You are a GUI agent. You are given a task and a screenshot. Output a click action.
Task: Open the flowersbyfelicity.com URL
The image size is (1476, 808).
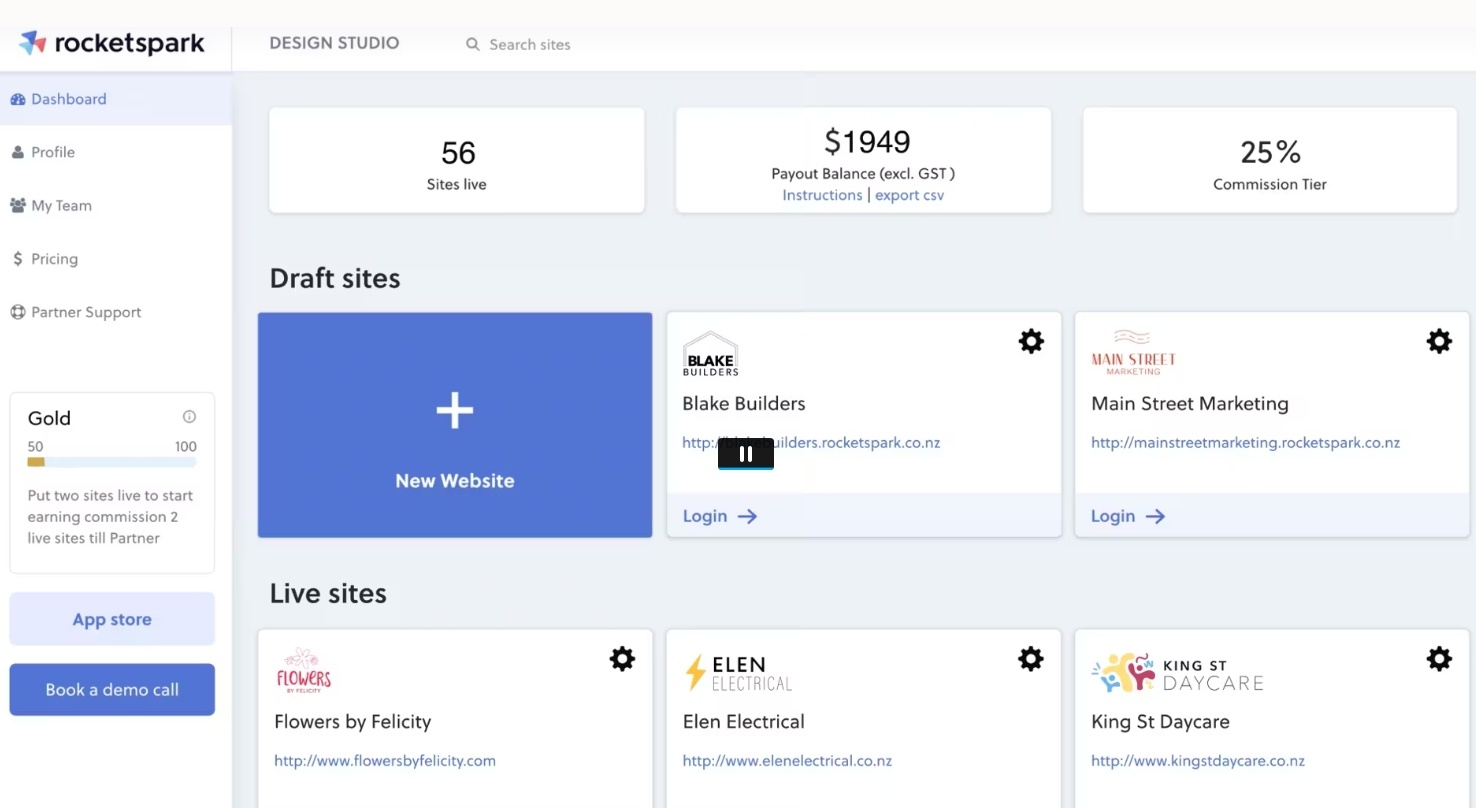[385, 760]
